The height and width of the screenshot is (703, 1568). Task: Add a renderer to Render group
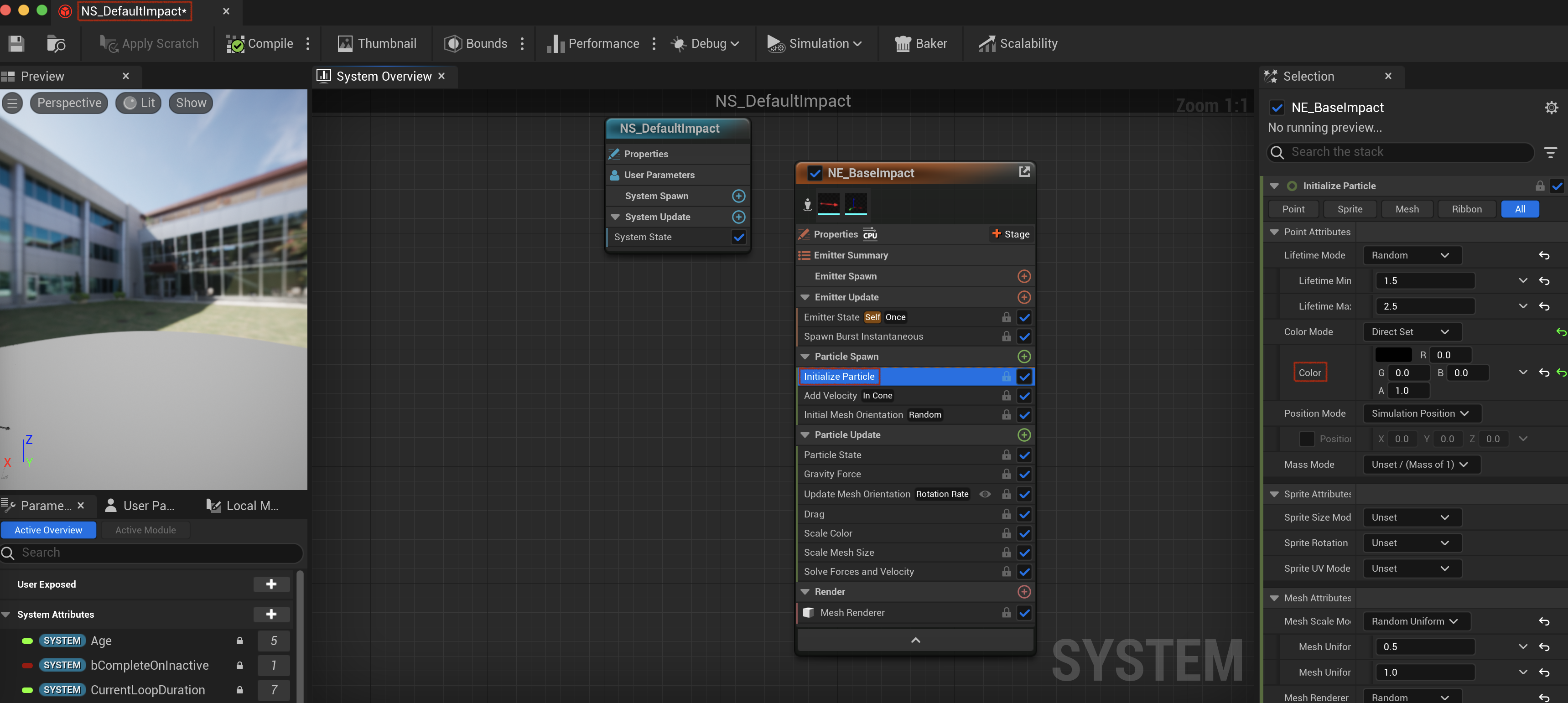point(1024,592)
